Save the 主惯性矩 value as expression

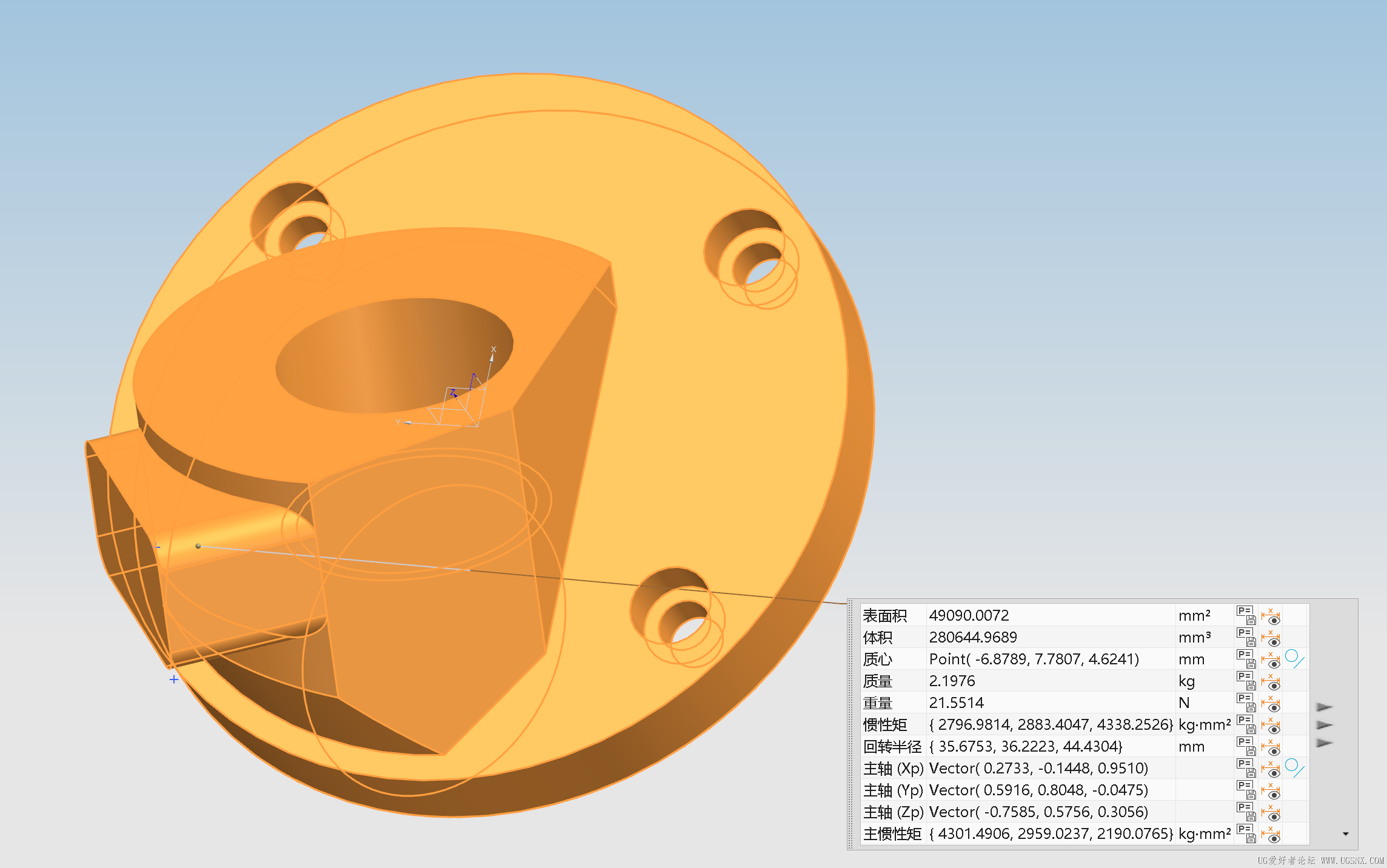pos(1246,833)
